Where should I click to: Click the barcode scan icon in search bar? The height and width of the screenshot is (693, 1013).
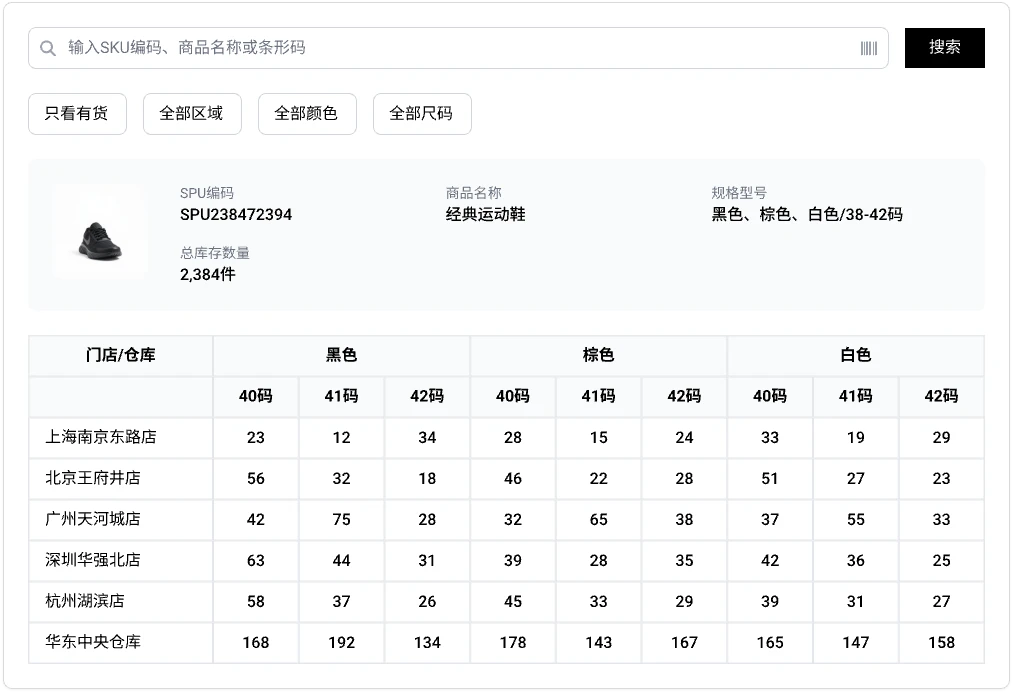point(869,48)
